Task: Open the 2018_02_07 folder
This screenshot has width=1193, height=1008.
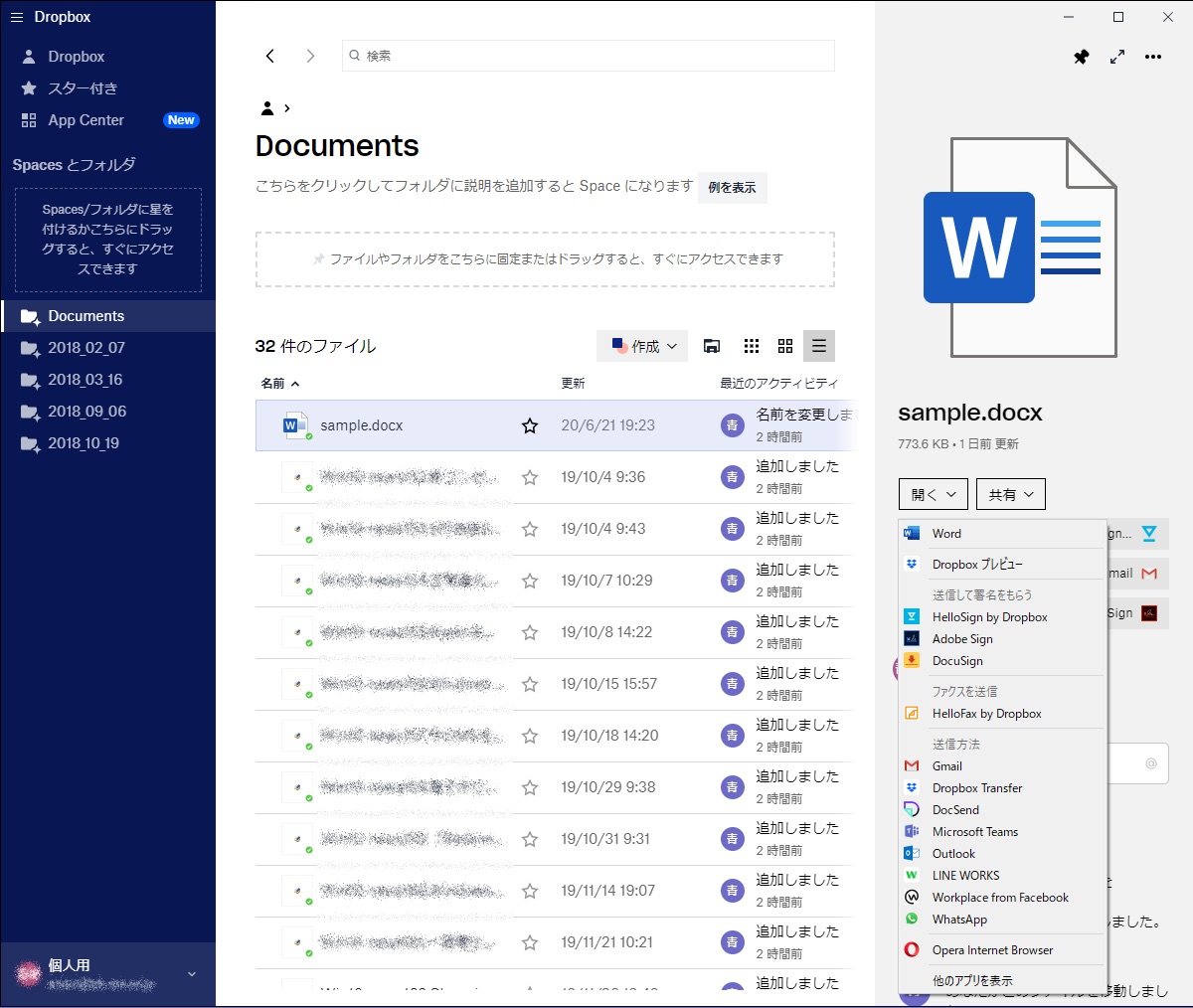Action: click(107, 348)
